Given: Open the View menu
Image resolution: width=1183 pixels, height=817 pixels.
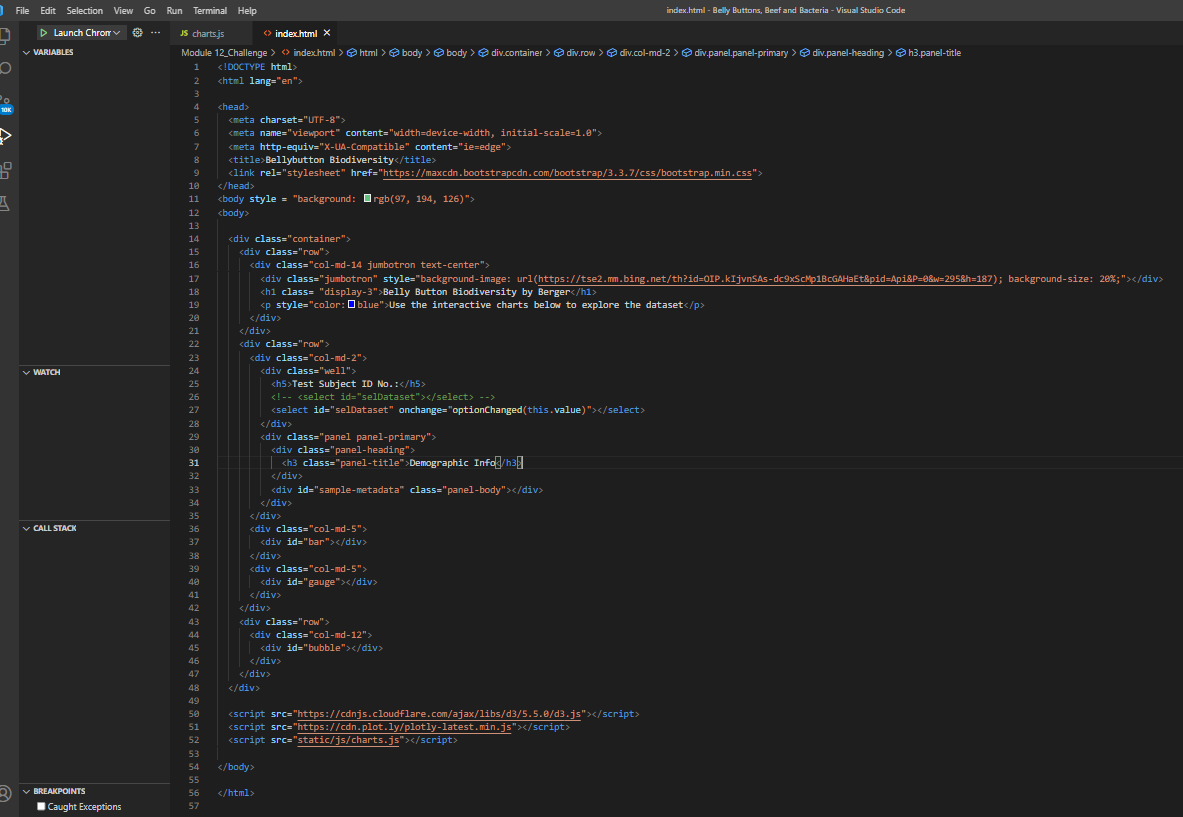Looking at the screenshot, I should [x=123, y=11].
